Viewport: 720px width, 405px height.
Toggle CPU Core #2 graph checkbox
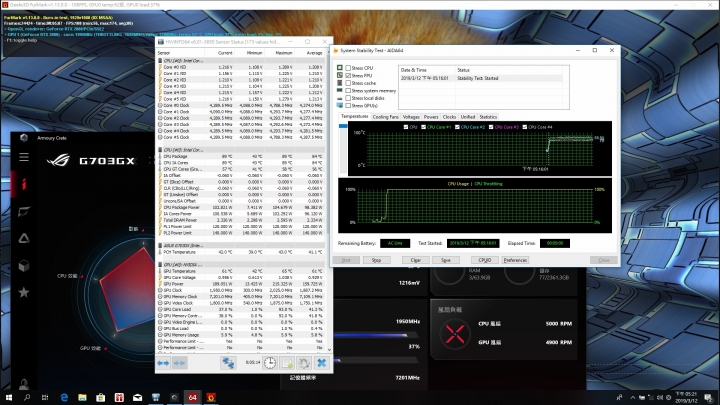coord(457,127)
